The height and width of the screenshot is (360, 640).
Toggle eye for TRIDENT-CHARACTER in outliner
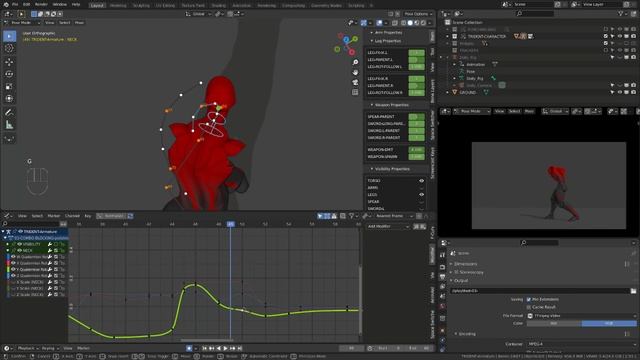(x=619, y=36)
